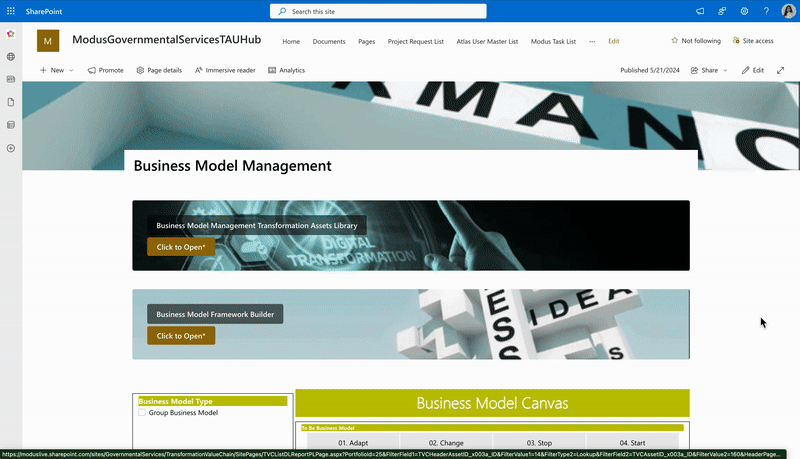Open the Documents navigation item
Image resolution: width=800 pixels, height=459 pixels.
pos(329,41)
